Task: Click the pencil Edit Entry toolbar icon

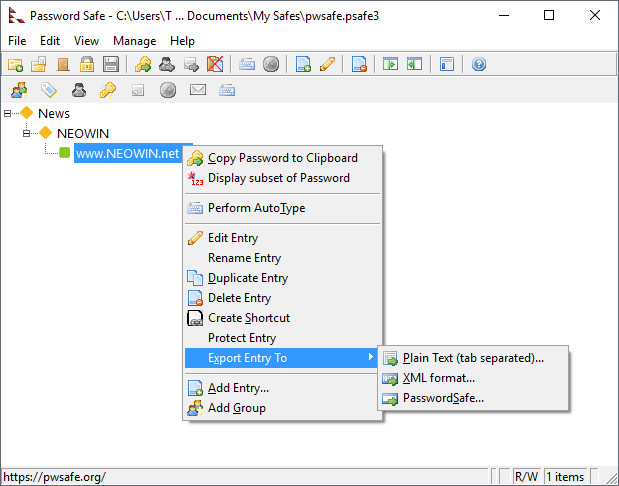Action: [x=327, y=65]
